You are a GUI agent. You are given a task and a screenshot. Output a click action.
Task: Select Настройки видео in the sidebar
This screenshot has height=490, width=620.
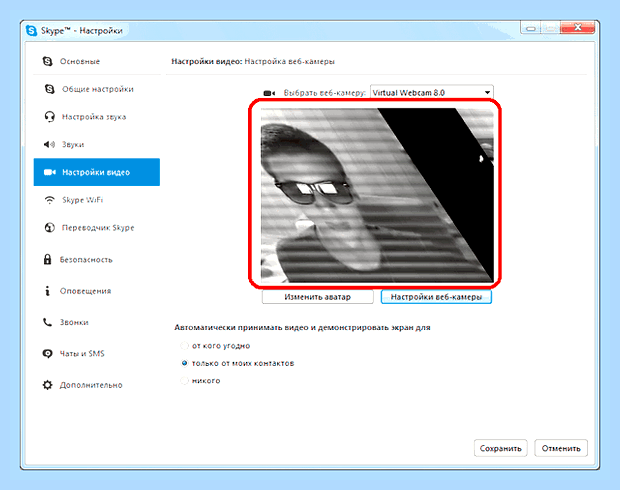click(97, 172)
